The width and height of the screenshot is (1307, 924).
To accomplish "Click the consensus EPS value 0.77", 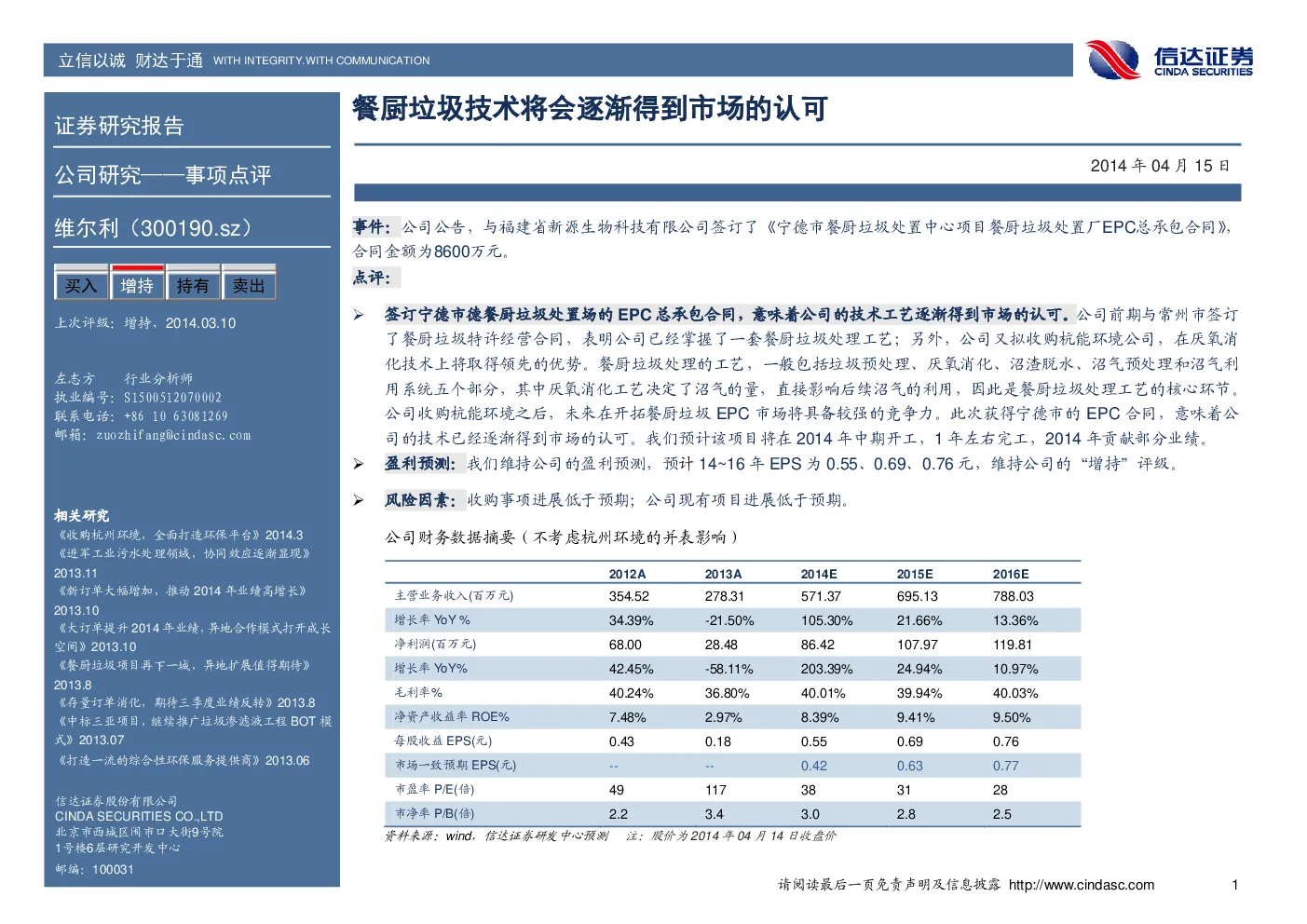I will (x=1006, y=766).
